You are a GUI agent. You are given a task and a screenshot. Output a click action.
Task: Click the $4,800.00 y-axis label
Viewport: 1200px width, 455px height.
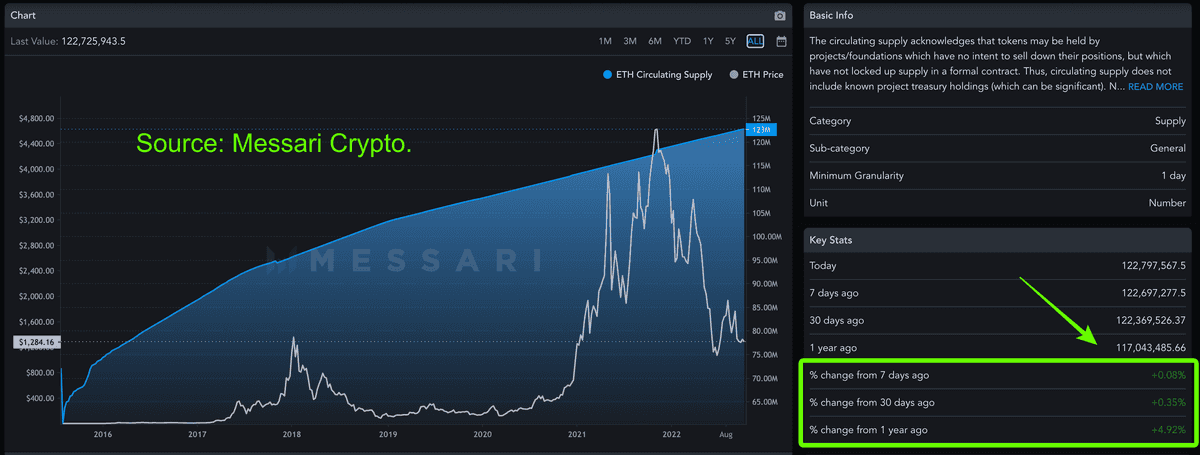click(36, 118)
